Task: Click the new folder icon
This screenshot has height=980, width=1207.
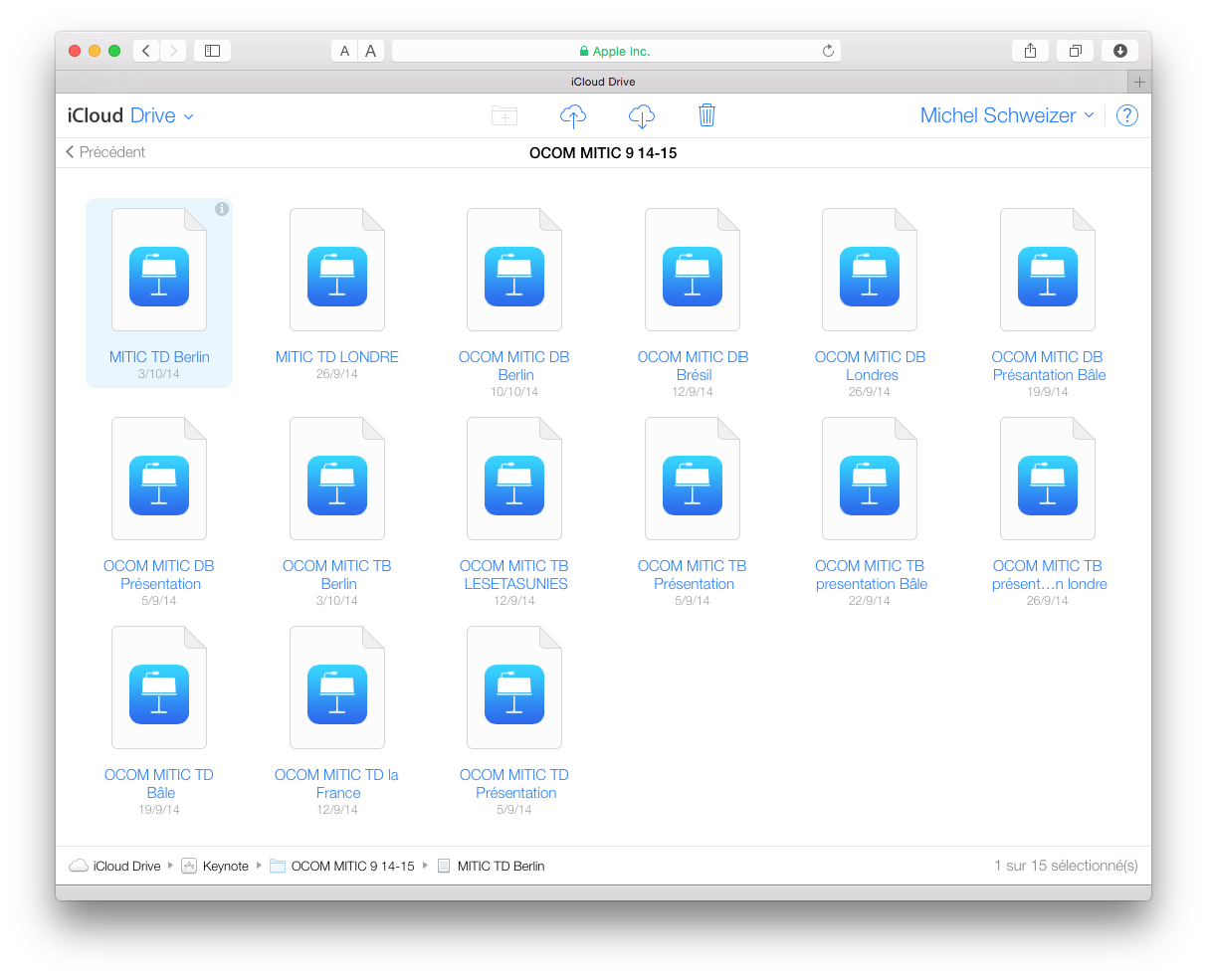Action: click(x=504, y=115)
